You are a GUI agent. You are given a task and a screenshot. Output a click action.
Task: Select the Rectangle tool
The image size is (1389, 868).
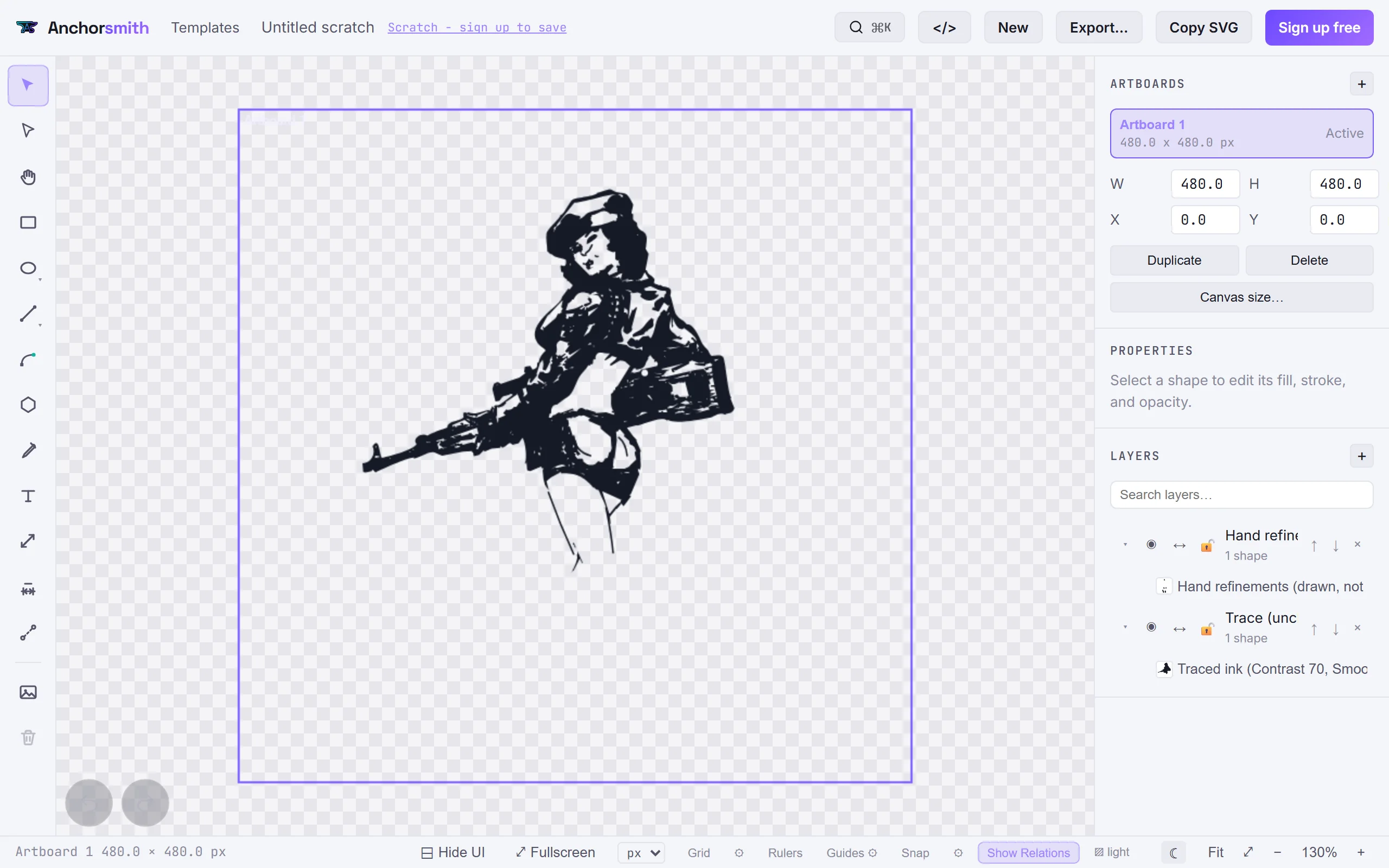coord(28,223)
